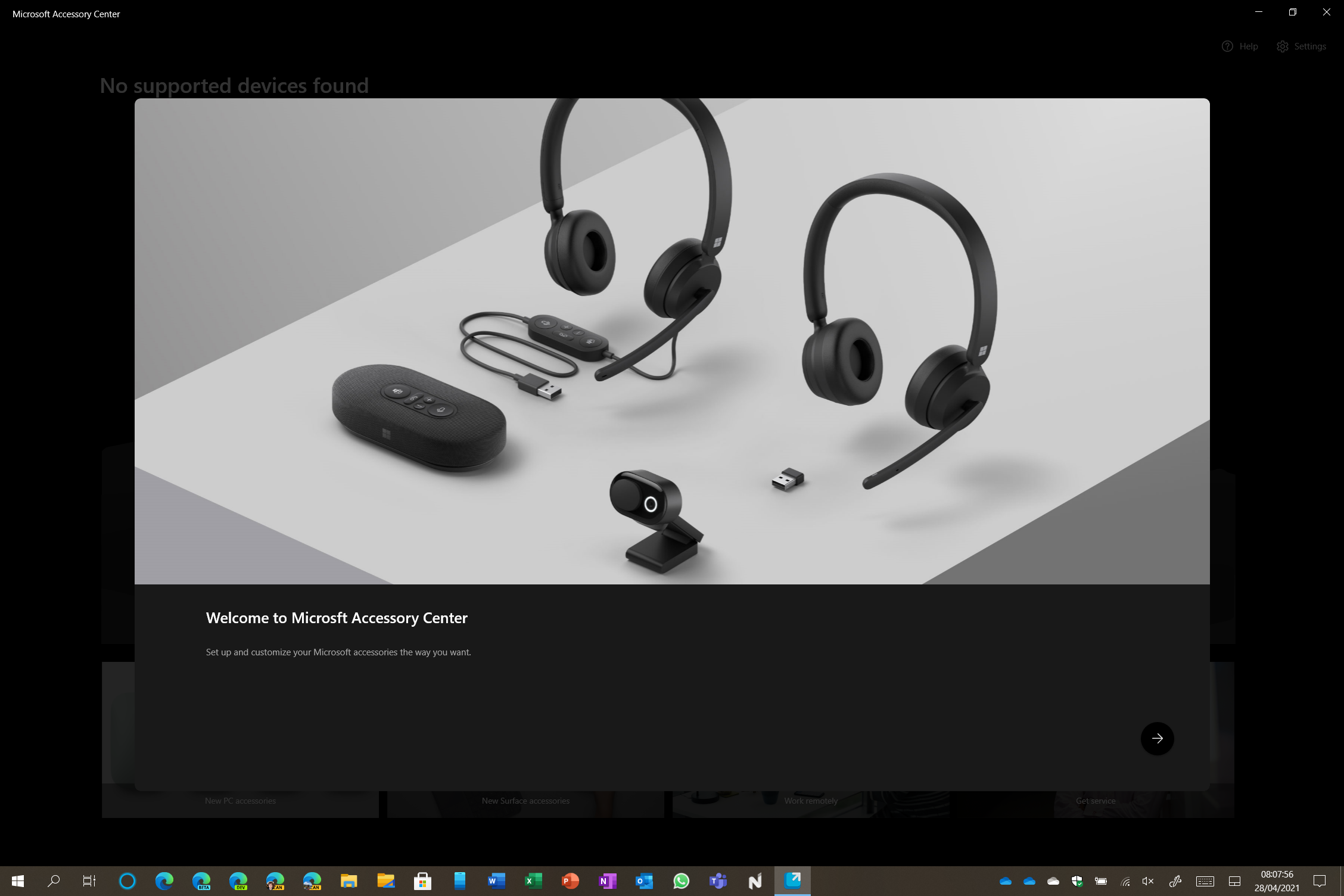Open the Action Center notifications icon
The width and height of the screenshot is (1344, 896).
(1320, 881)
